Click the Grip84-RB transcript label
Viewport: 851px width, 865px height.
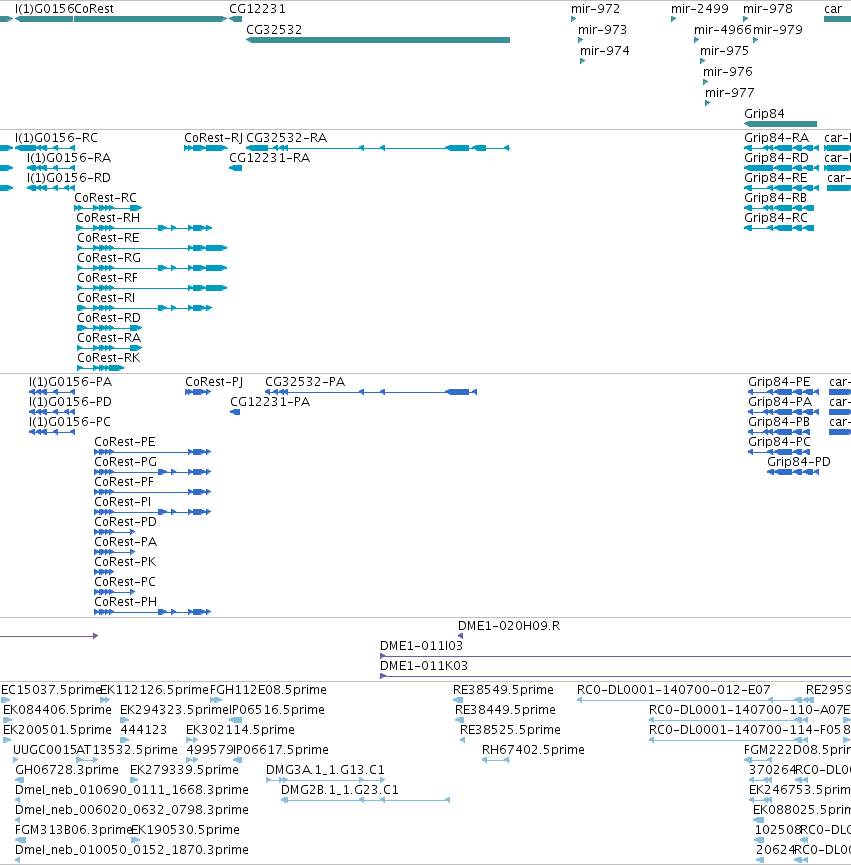click(775, 197)
